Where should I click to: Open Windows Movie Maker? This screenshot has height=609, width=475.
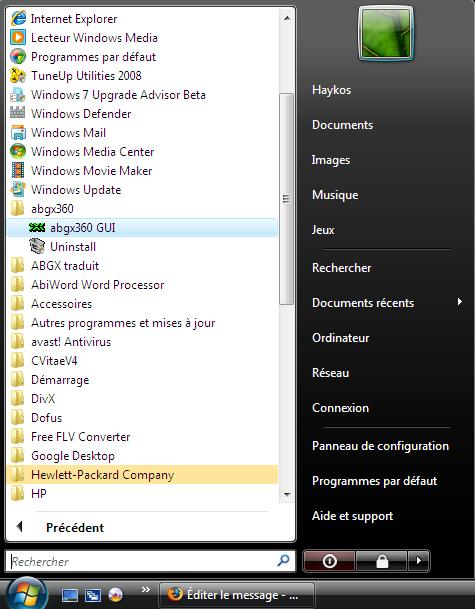81,171
